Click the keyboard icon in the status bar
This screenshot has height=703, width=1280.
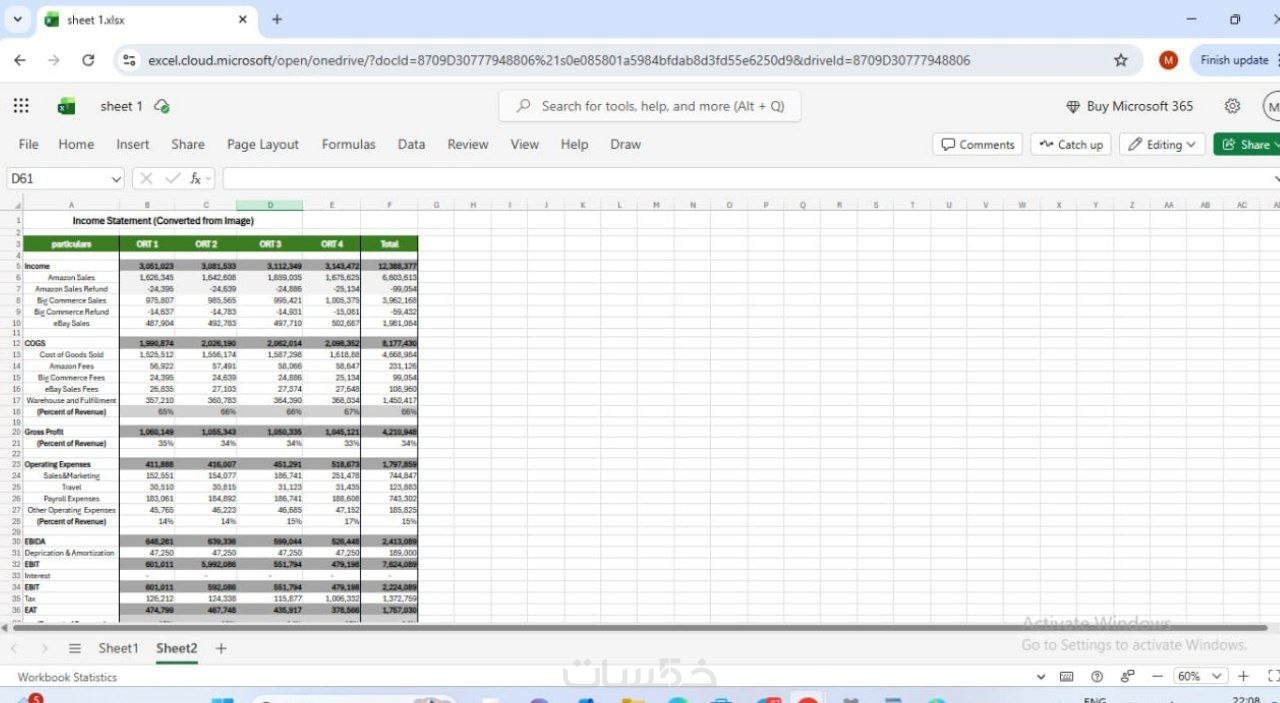(1067, 677)
